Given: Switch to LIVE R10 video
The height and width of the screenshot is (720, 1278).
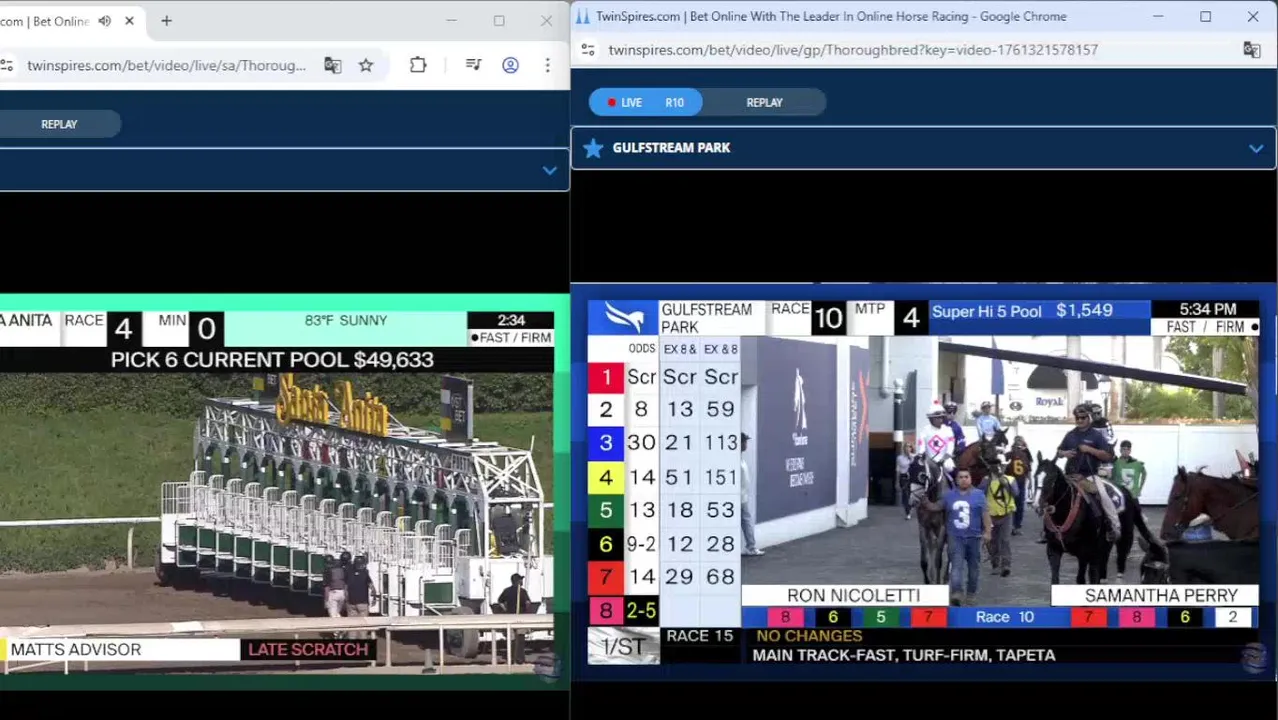Looking at the screenshot, I should point(646,102).
